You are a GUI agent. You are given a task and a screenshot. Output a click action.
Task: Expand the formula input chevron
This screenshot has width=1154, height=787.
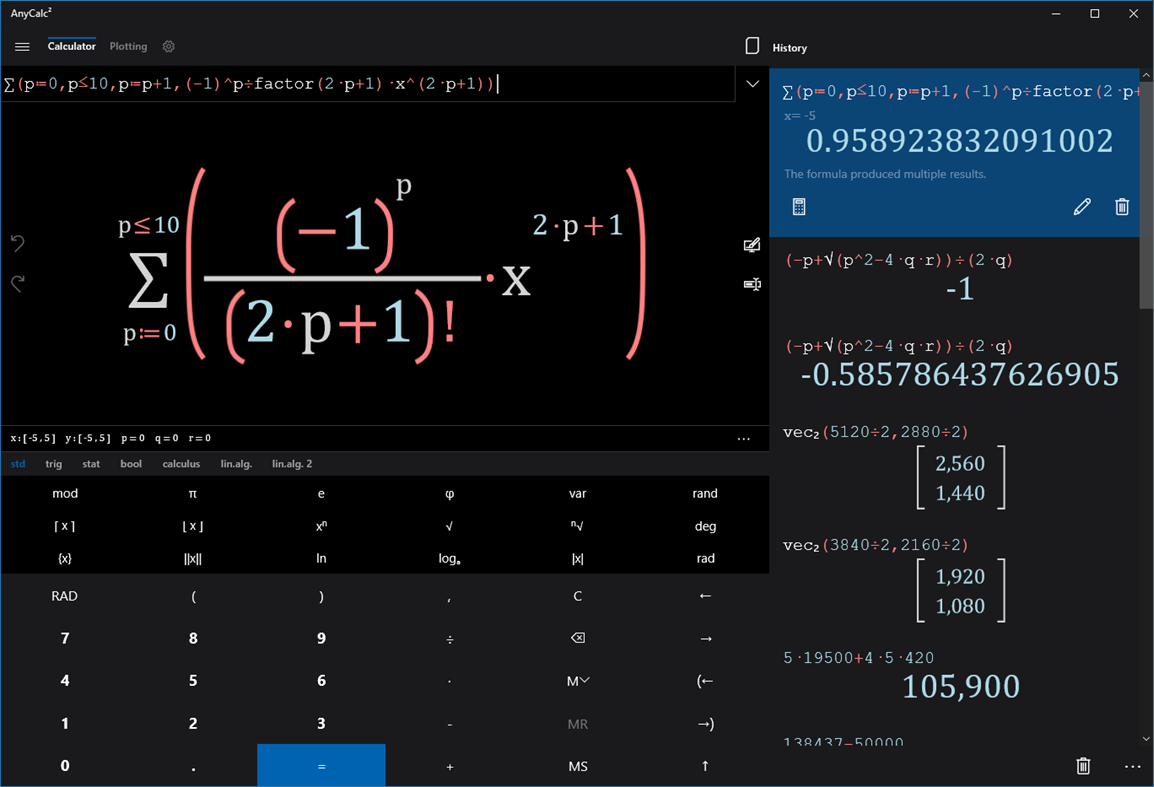pyautogui.click(x=752, y=84)
